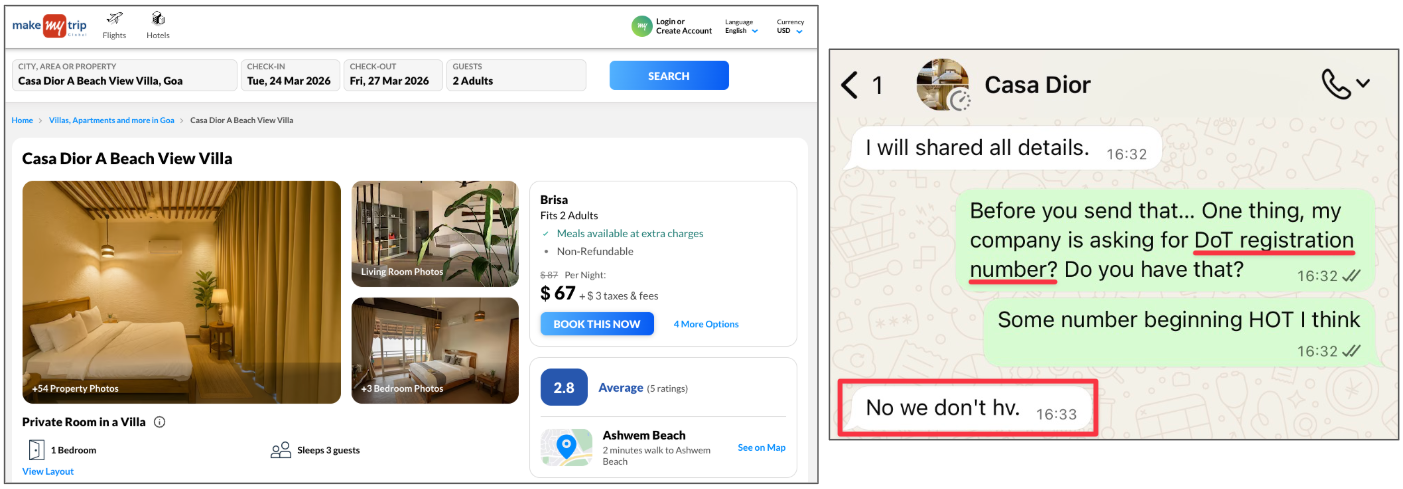Screen dimensions: 1403x489
Task: Open the Guests 2 Adults selector
Action: (x=516, y=75)
